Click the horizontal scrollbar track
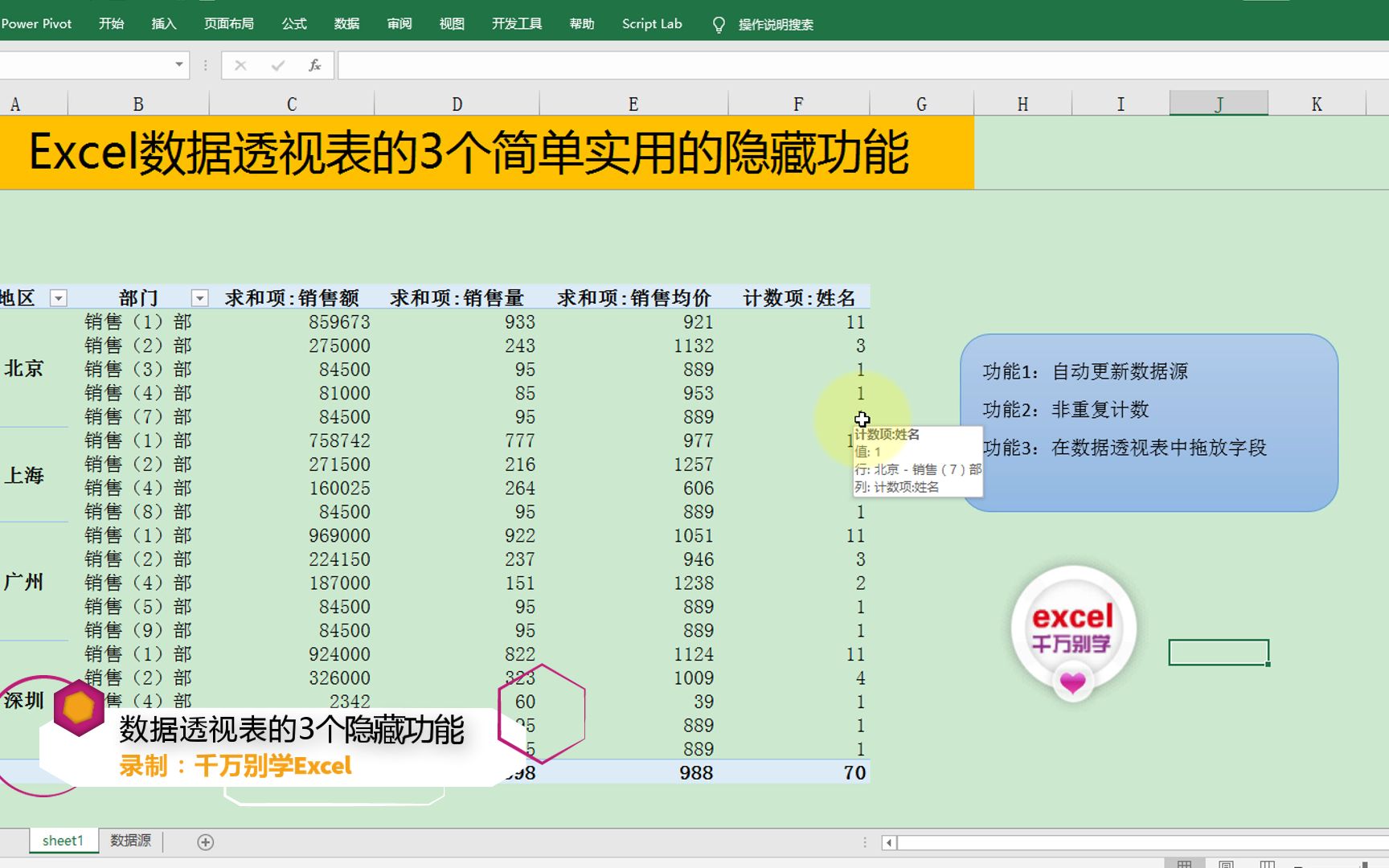This screenshot has width=1389, height=868. (x=1141, y=843)
